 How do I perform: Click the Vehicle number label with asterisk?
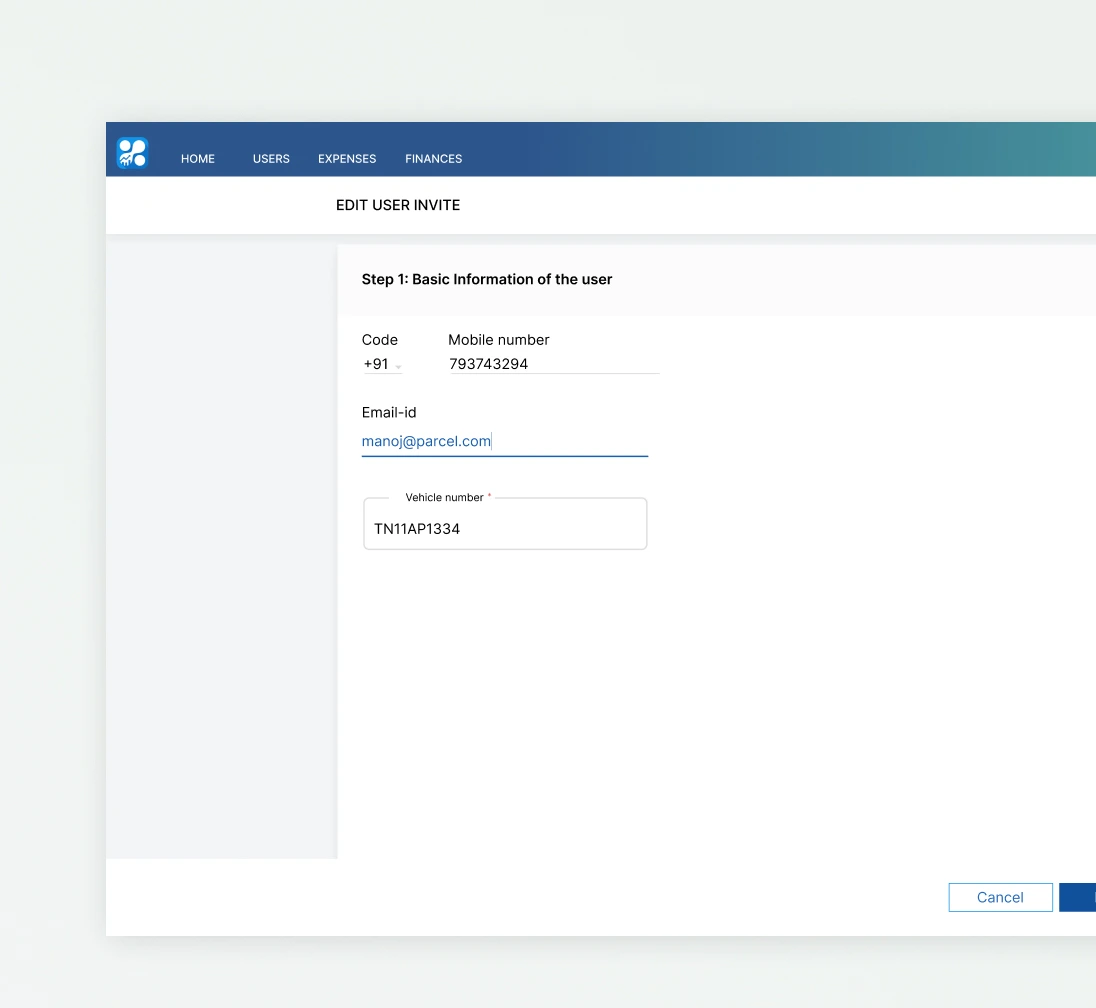pos(447,497)
